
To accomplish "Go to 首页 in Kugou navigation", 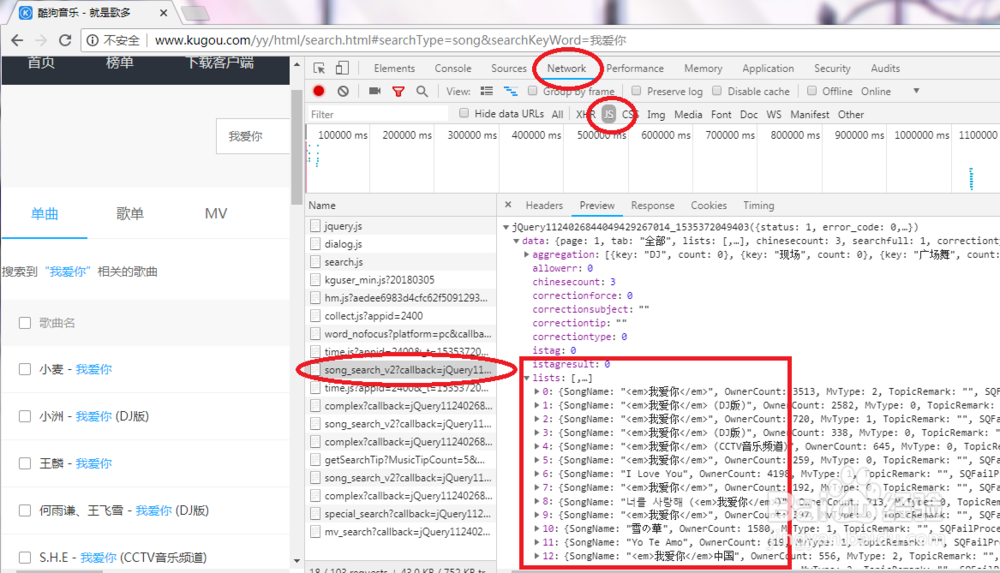I will click(x=41, y=63).
